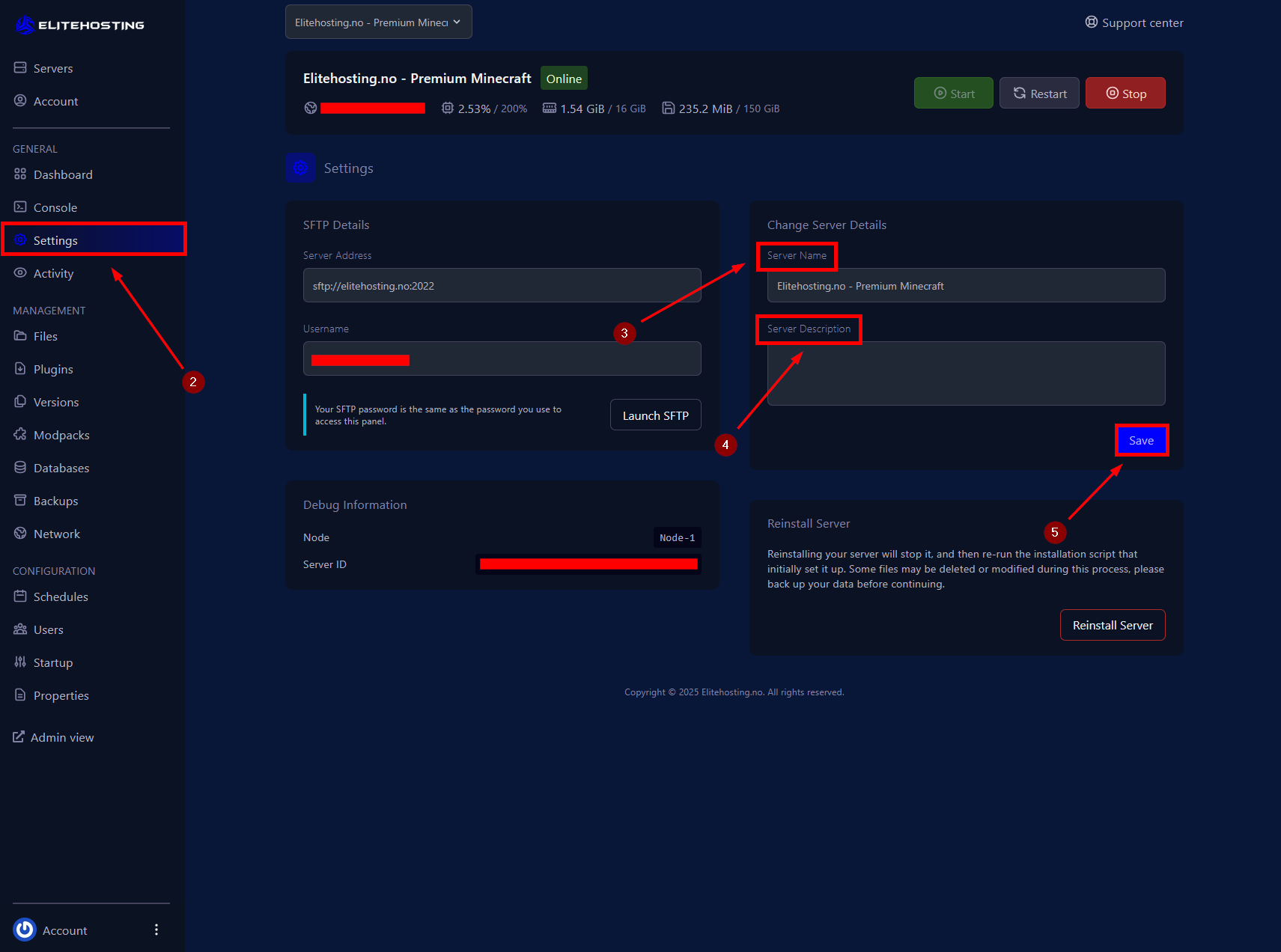1281x952 pixels.
Task: Click the redacted Server ID value
Action: (x=588, y=564)
